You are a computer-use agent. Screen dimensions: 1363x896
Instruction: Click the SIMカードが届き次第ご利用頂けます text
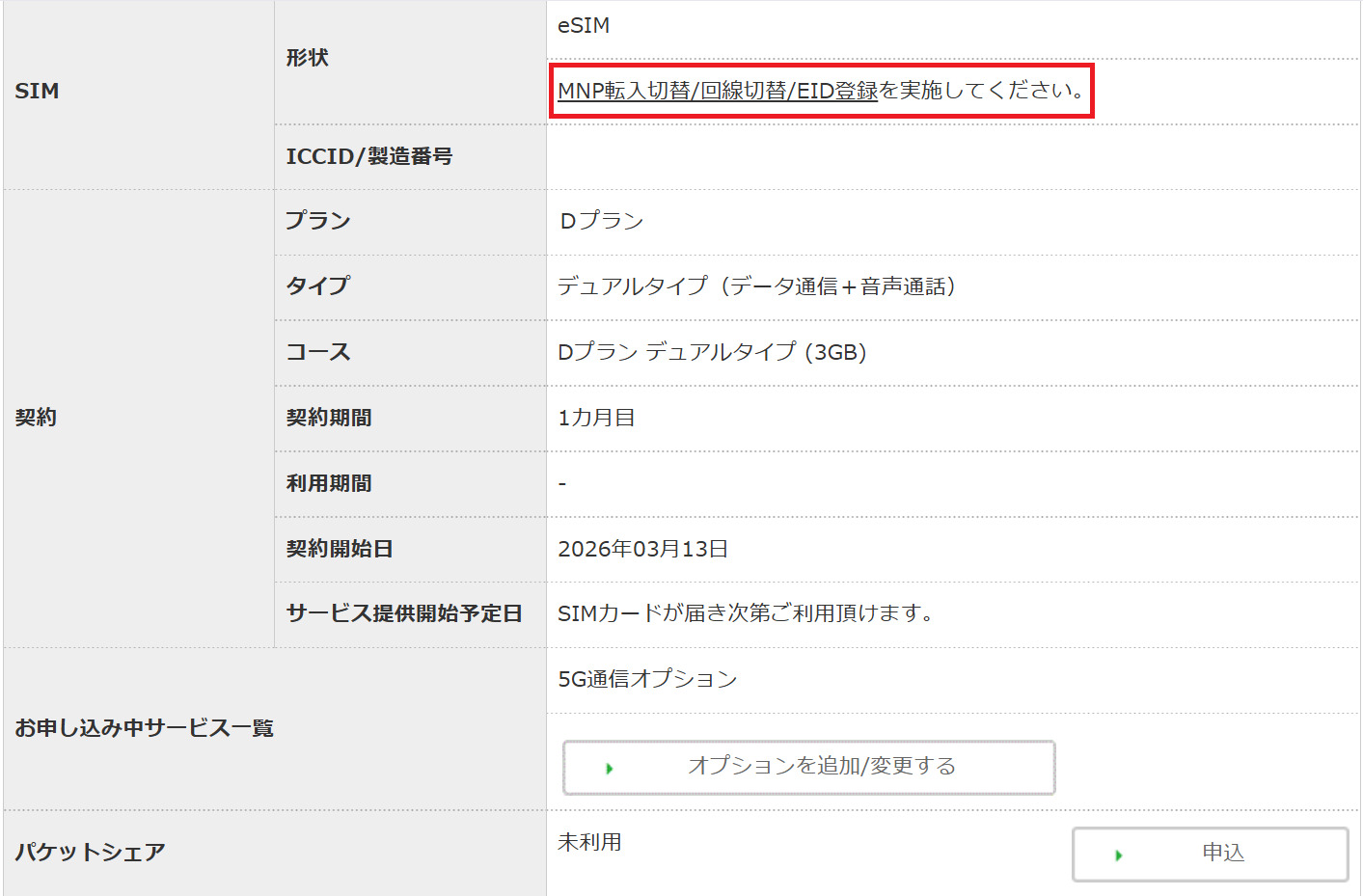tap(745, 613)
